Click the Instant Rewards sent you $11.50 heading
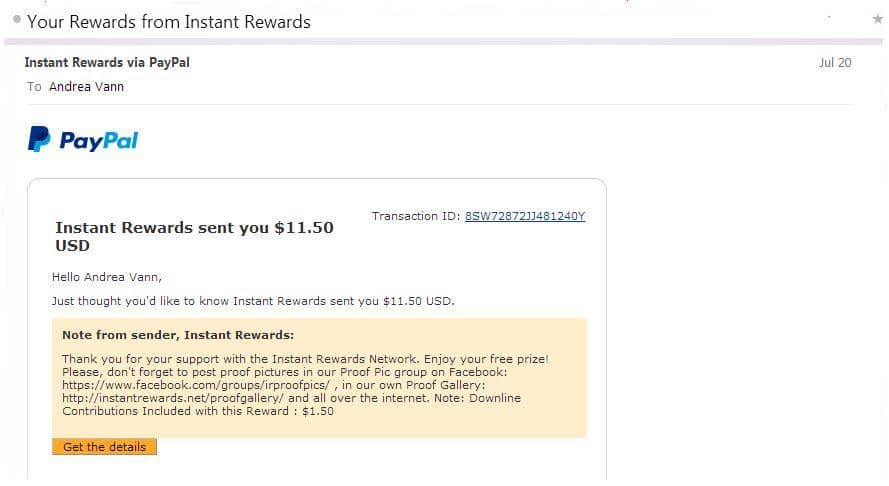889x486 pixels. pyautogui.click(x=194, y=236)
